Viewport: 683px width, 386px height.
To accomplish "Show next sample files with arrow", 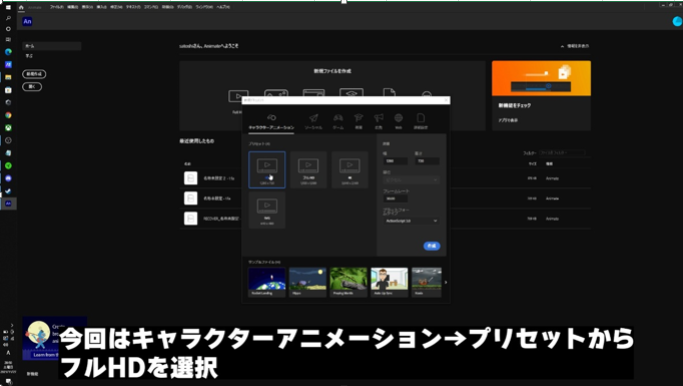I will click(446, 282).
